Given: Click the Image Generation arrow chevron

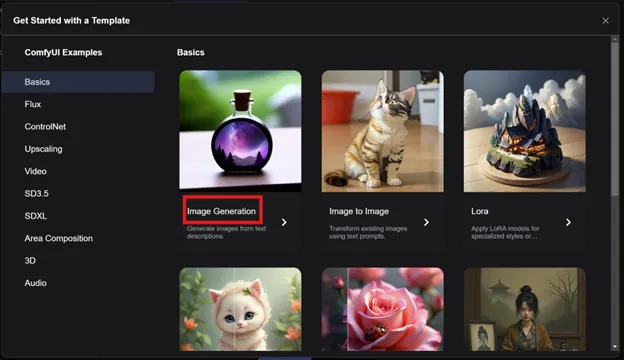Looking at the screenshot, I should (x=284, y=222).
